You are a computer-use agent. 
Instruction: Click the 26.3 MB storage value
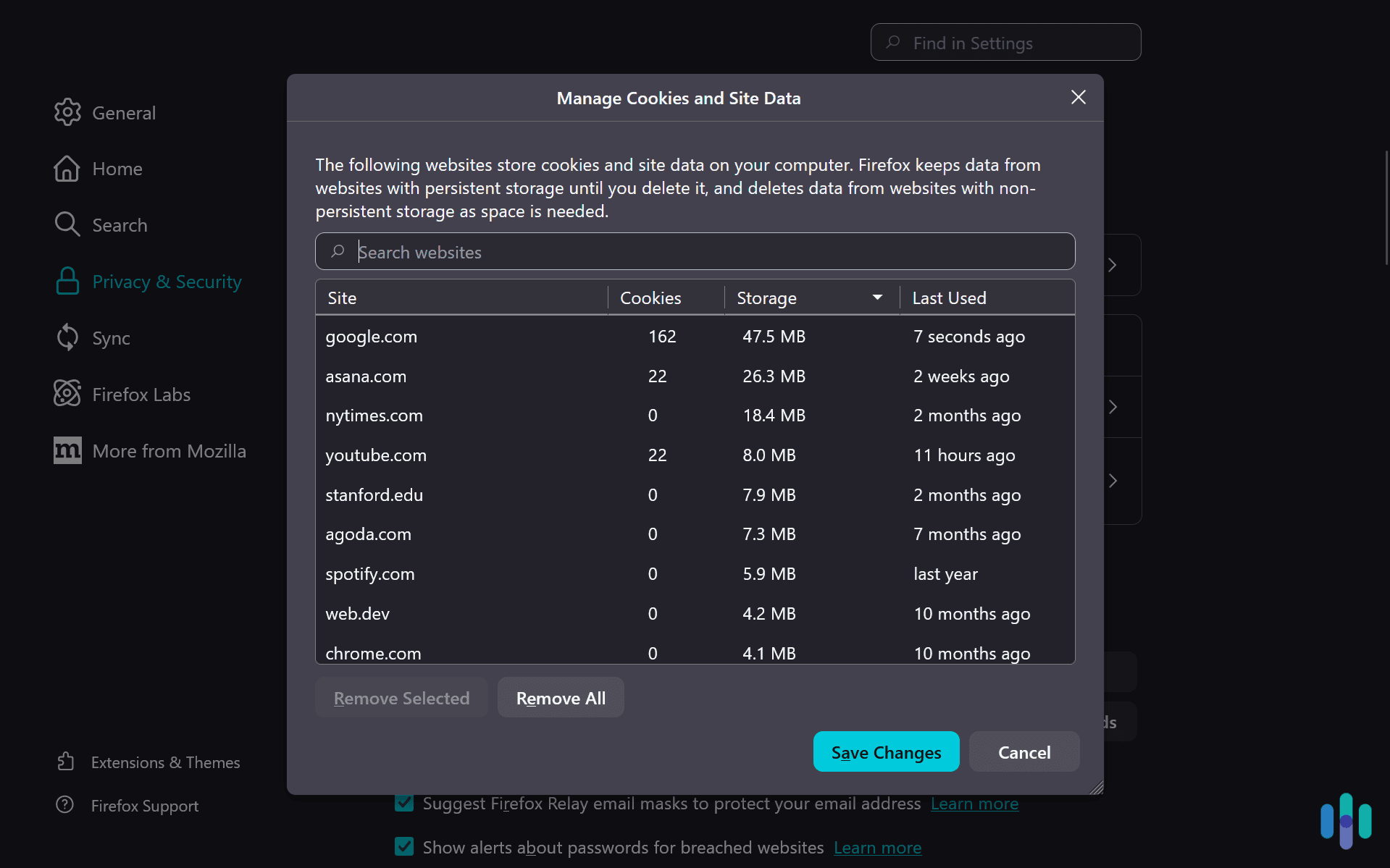click(774, 376)
